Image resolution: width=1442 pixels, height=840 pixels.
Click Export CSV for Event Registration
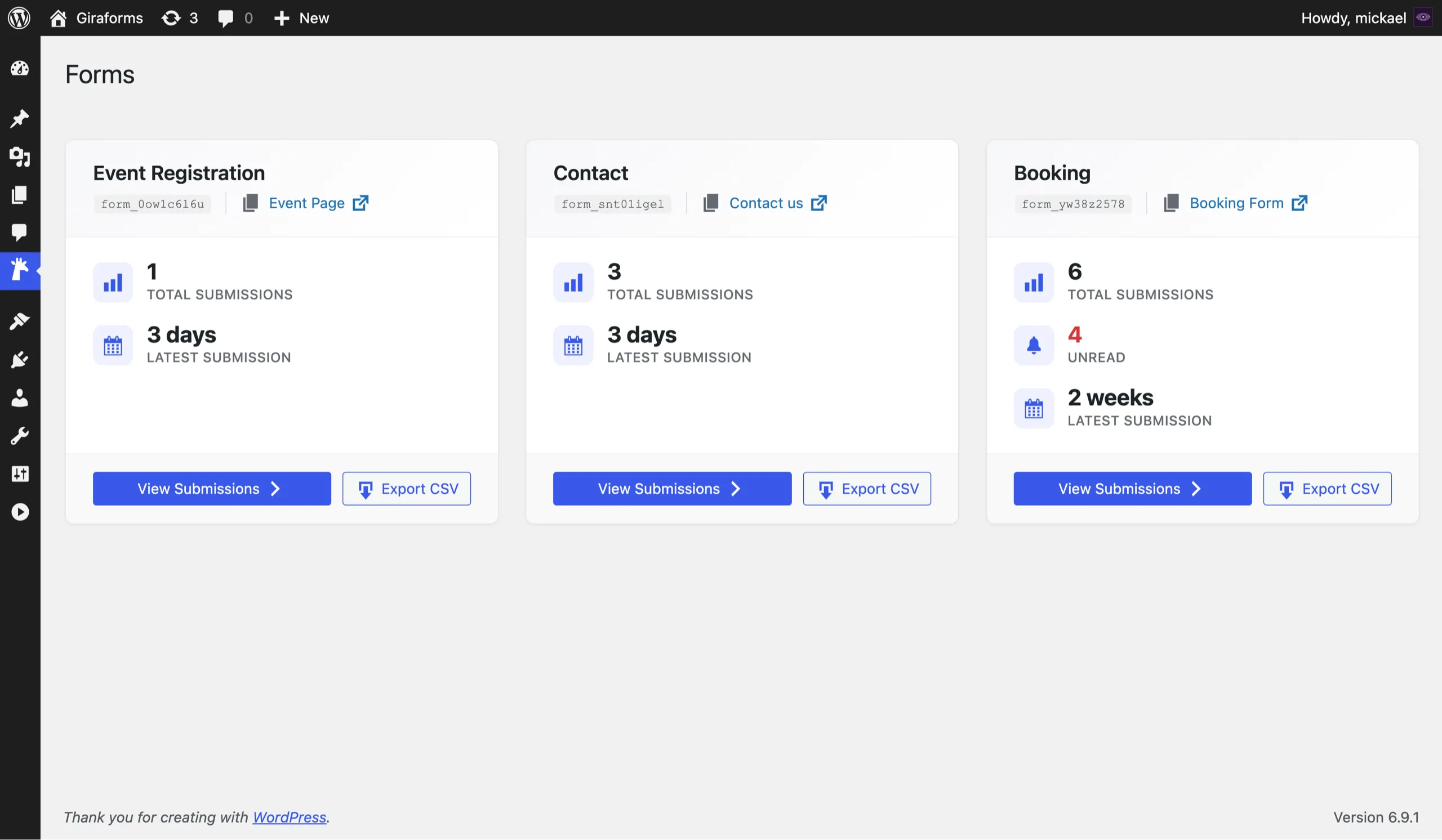click(x=406, y=488)
